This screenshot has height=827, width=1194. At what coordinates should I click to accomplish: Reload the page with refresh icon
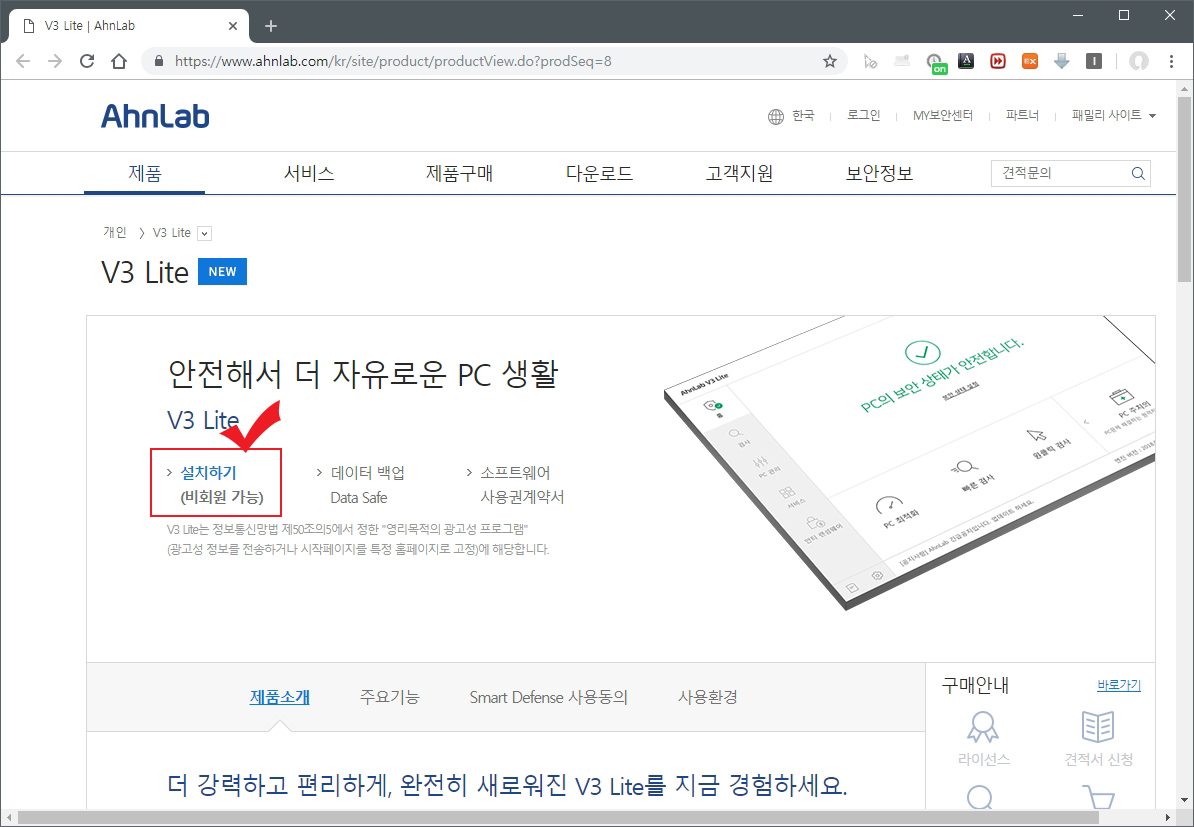click(87, 61)
